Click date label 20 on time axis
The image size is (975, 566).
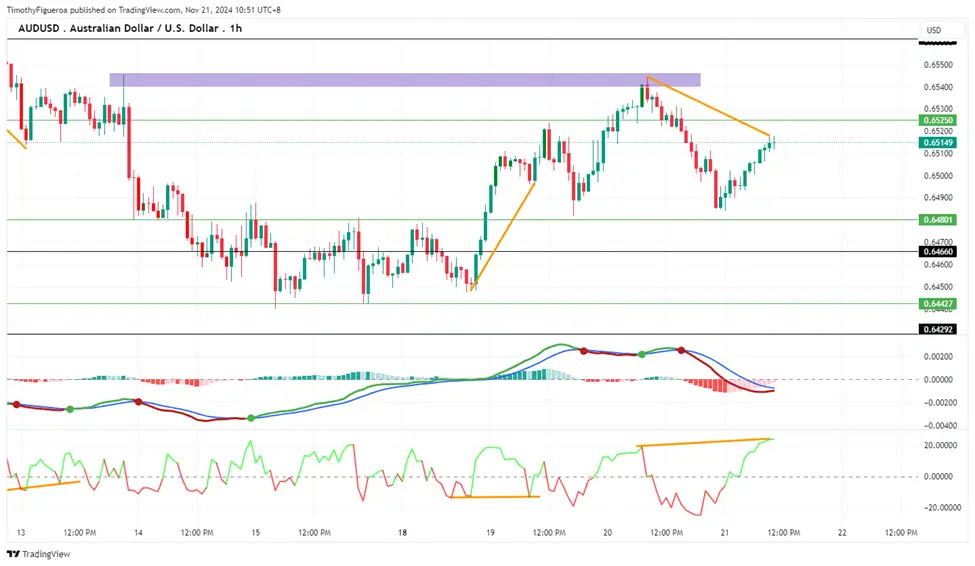point(608,532)
